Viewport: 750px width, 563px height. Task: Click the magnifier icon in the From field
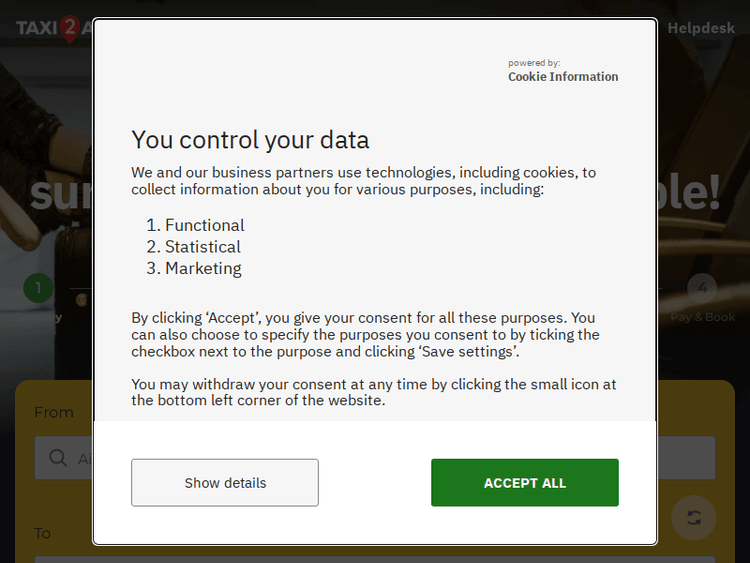tap(59, 458)
